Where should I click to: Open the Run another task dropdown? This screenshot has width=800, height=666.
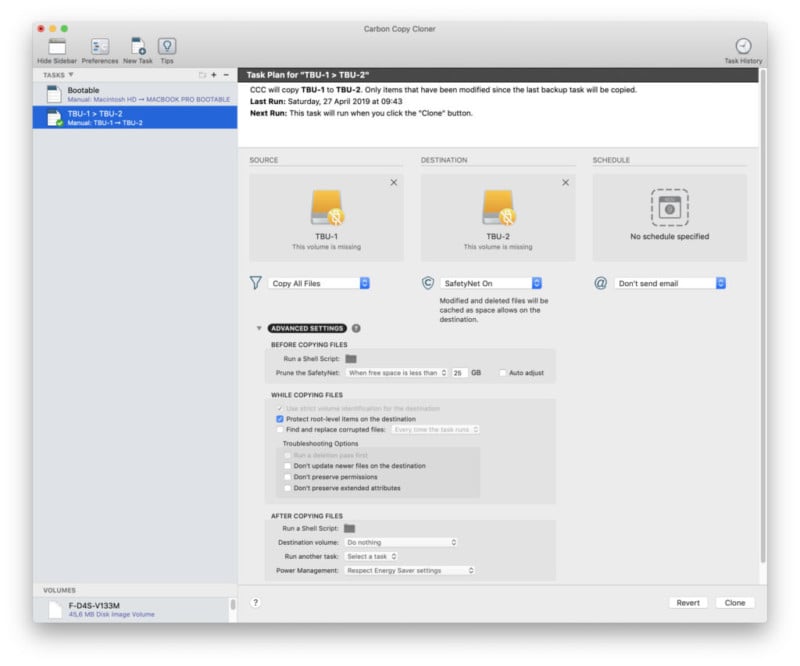pos(371,556)
